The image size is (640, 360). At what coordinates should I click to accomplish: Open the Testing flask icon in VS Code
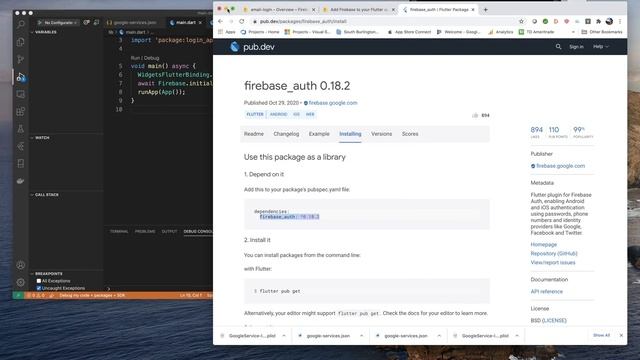20,129
